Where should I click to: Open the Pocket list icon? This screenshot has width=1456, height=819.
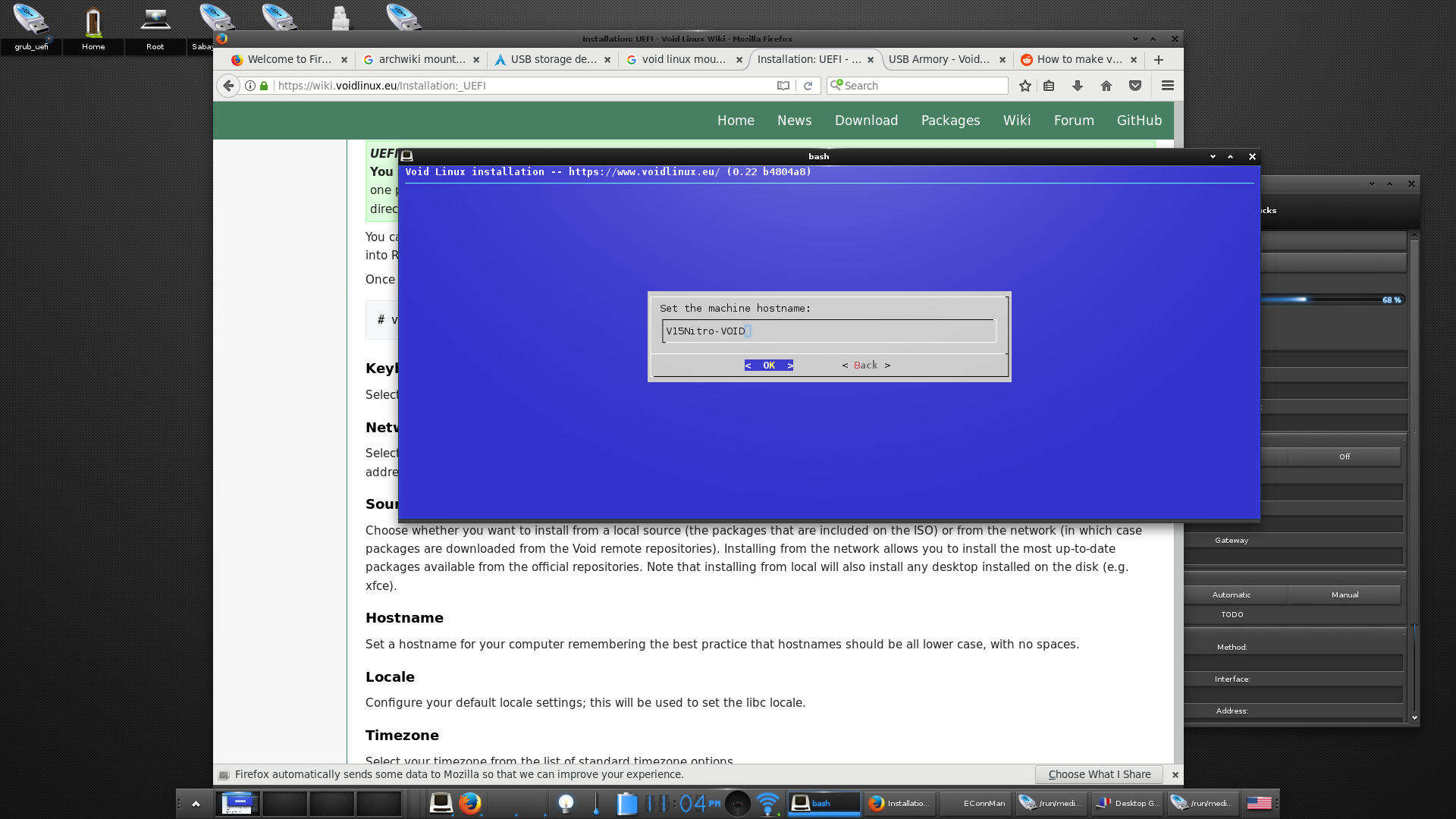(x=1135, y=86)
